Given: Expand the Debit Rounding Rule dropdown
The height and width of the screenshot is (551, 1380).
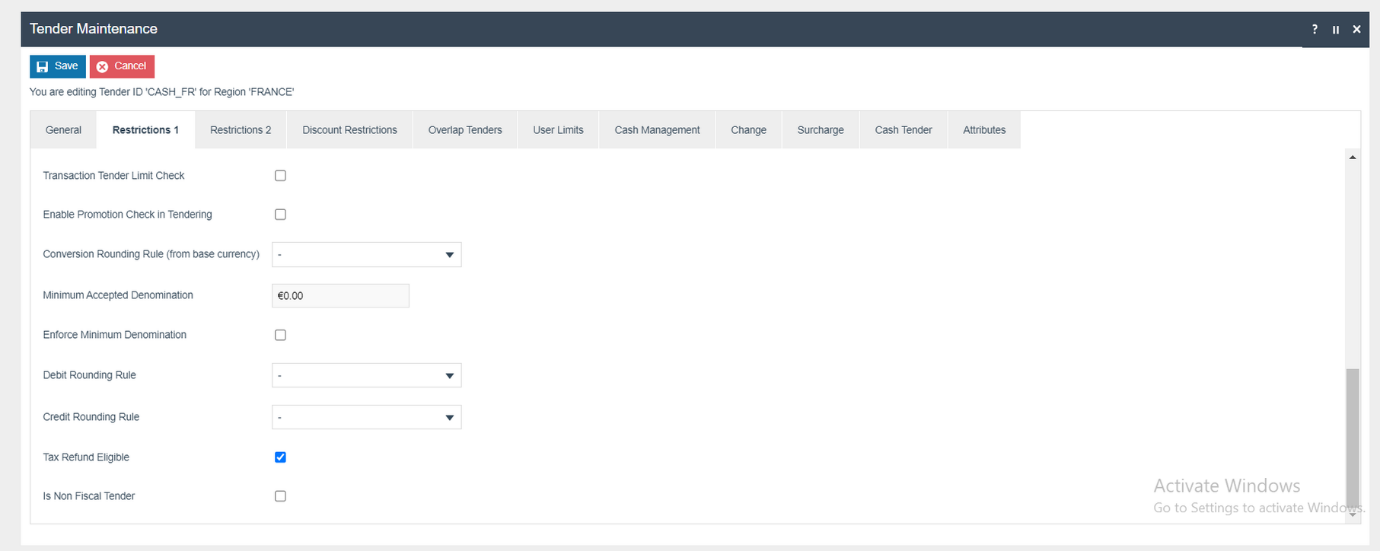Looking at the screenshot, I should pos(366,376).
